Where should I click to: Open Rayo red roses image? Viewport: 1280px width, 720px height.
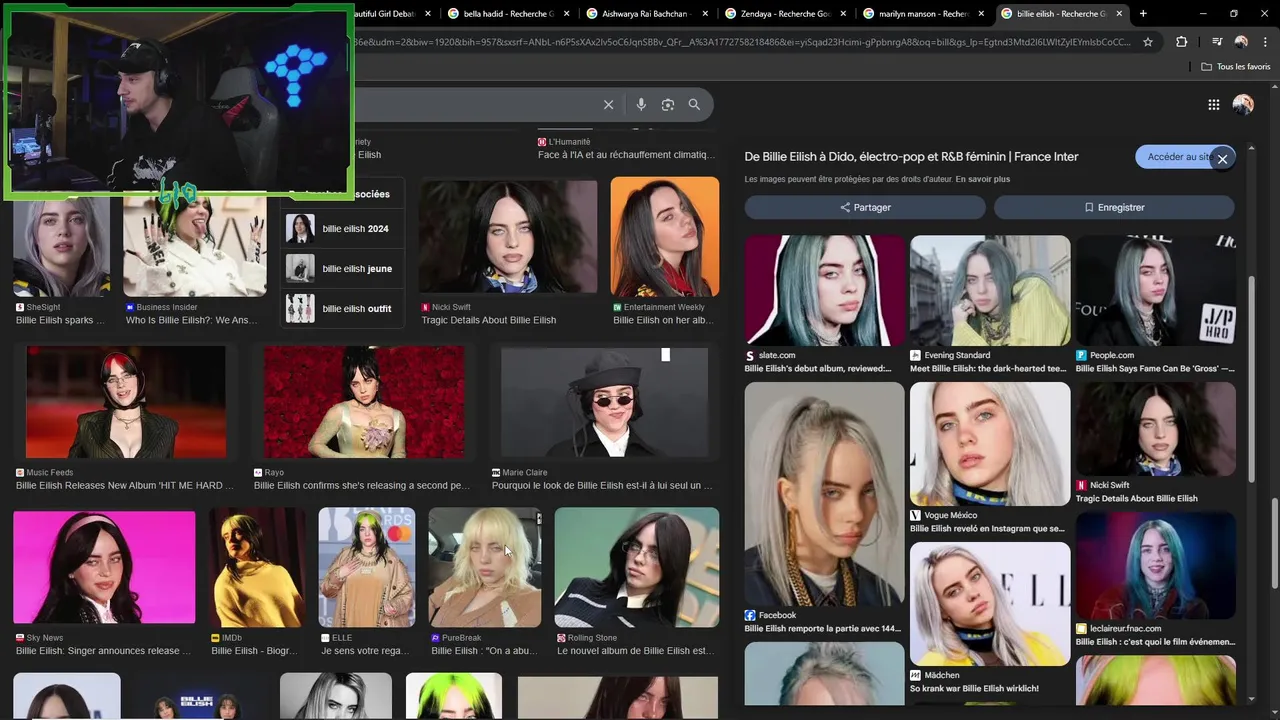click(x=363, y=402)
